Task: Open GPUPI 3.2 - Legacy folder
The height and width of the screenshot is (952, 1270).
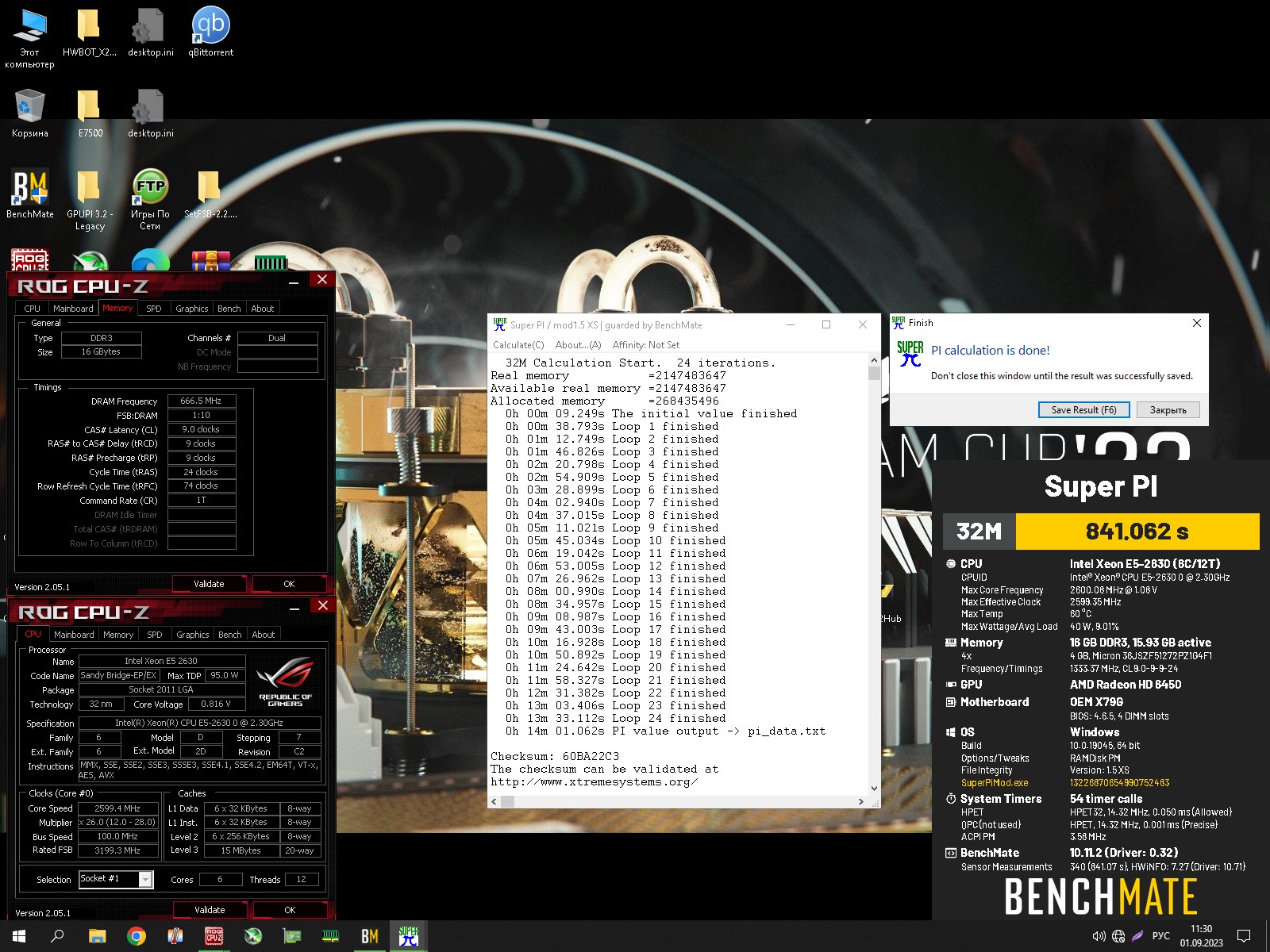Action: tap(90, 200)
